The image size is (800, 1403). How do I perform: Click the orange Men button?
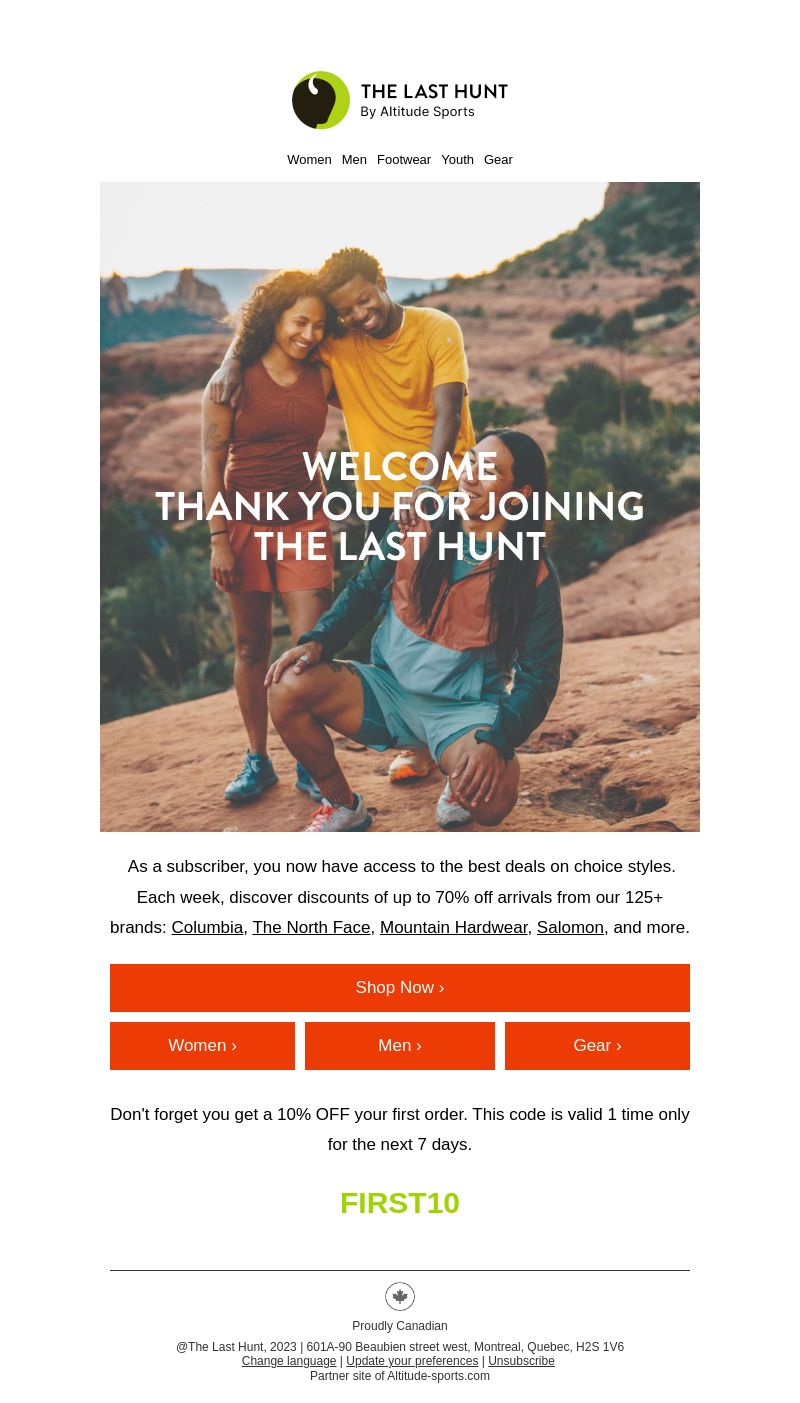[400, 1046]
